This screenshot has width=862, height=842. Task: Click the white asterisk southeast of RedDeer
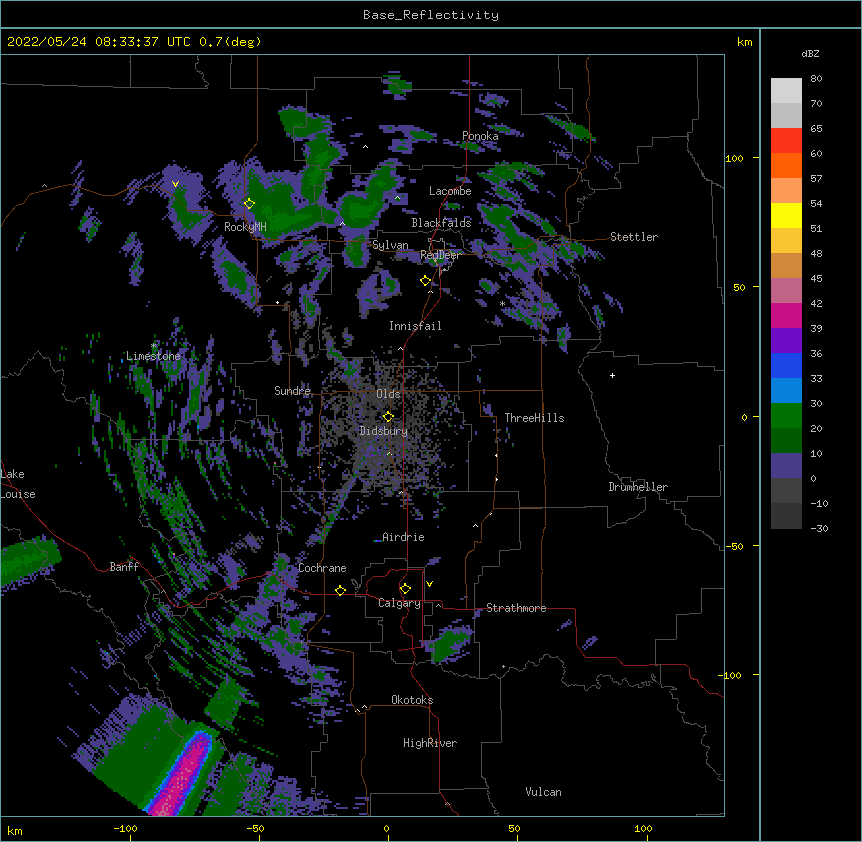point(502,304)
